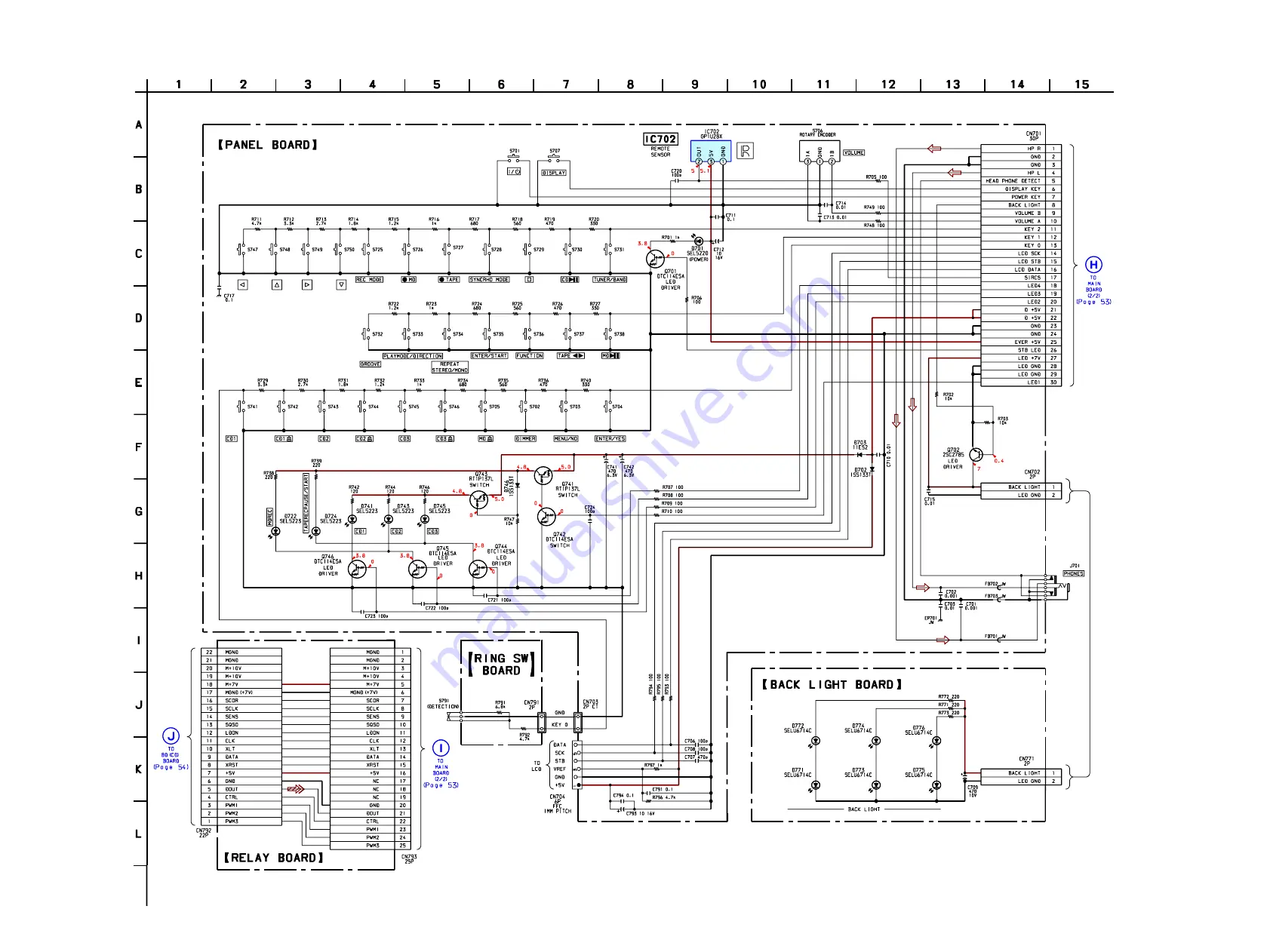Click the ENTER/YES key label
Image resolution: width=1267 pixels, height=952 pixels.
pos(610,438)
